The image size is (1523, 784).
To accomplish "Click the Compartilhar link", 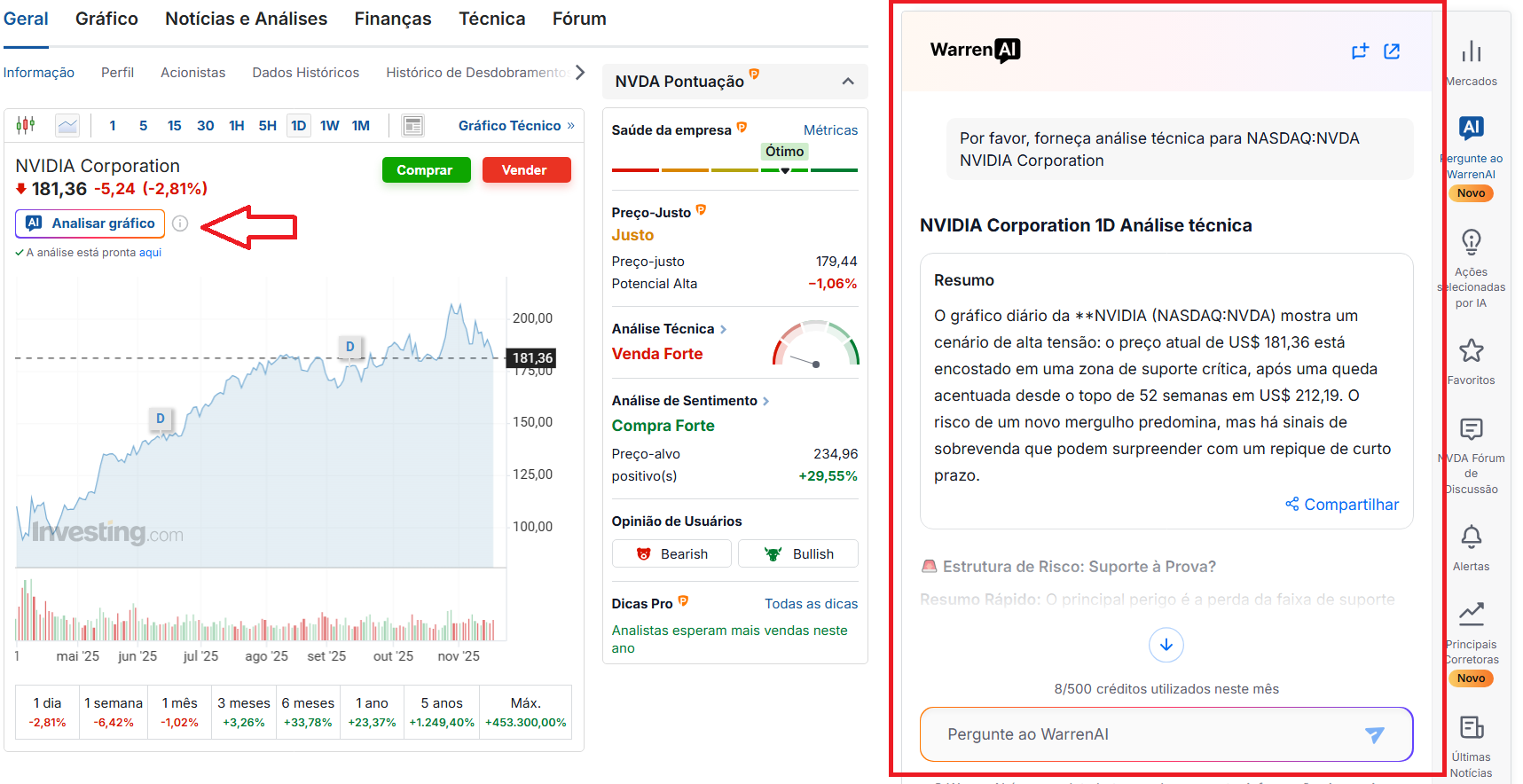I will pos(1342,505).
